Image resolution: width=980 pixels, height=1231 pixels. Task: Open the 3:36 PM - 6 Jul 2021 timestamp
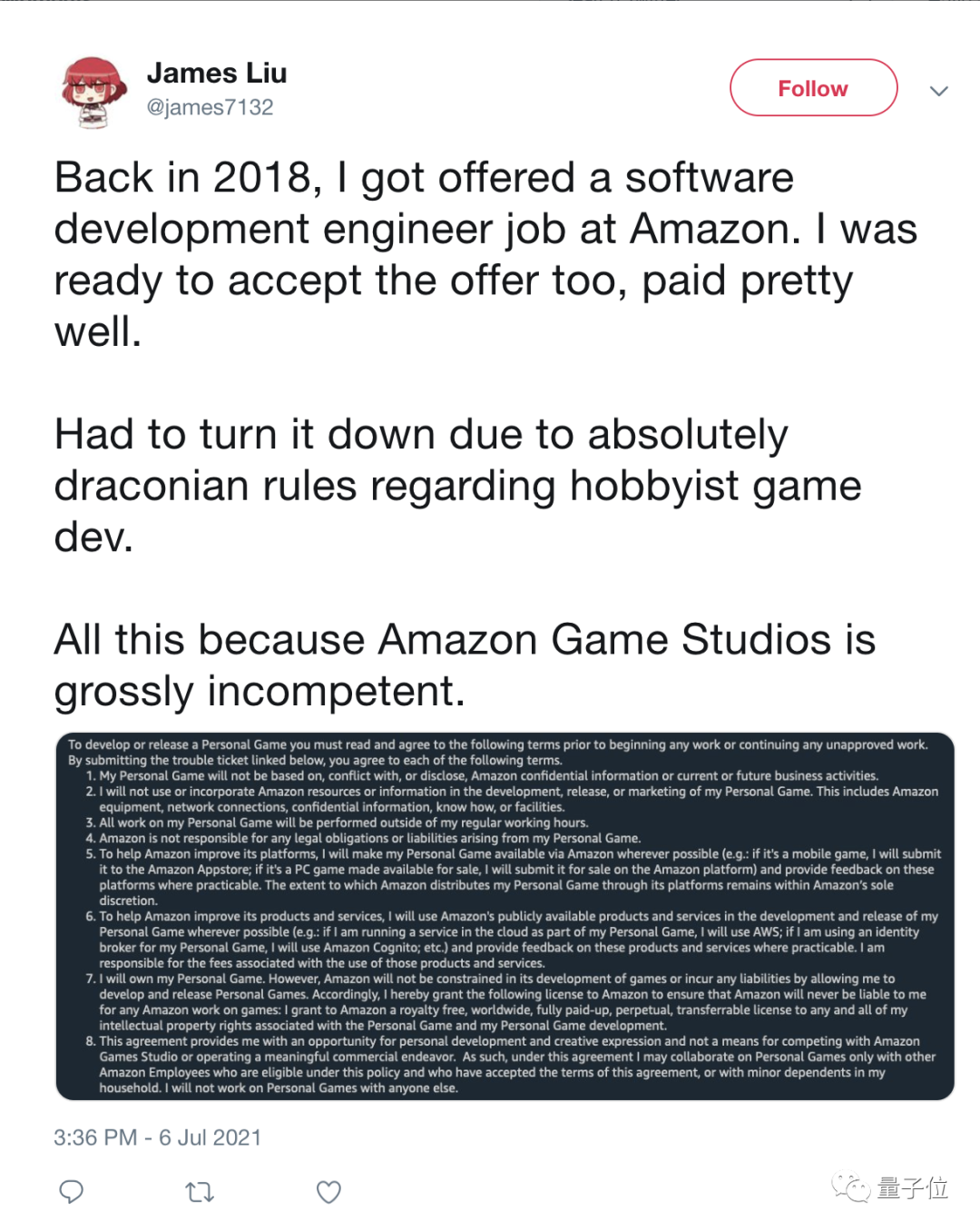point(157,1137)
